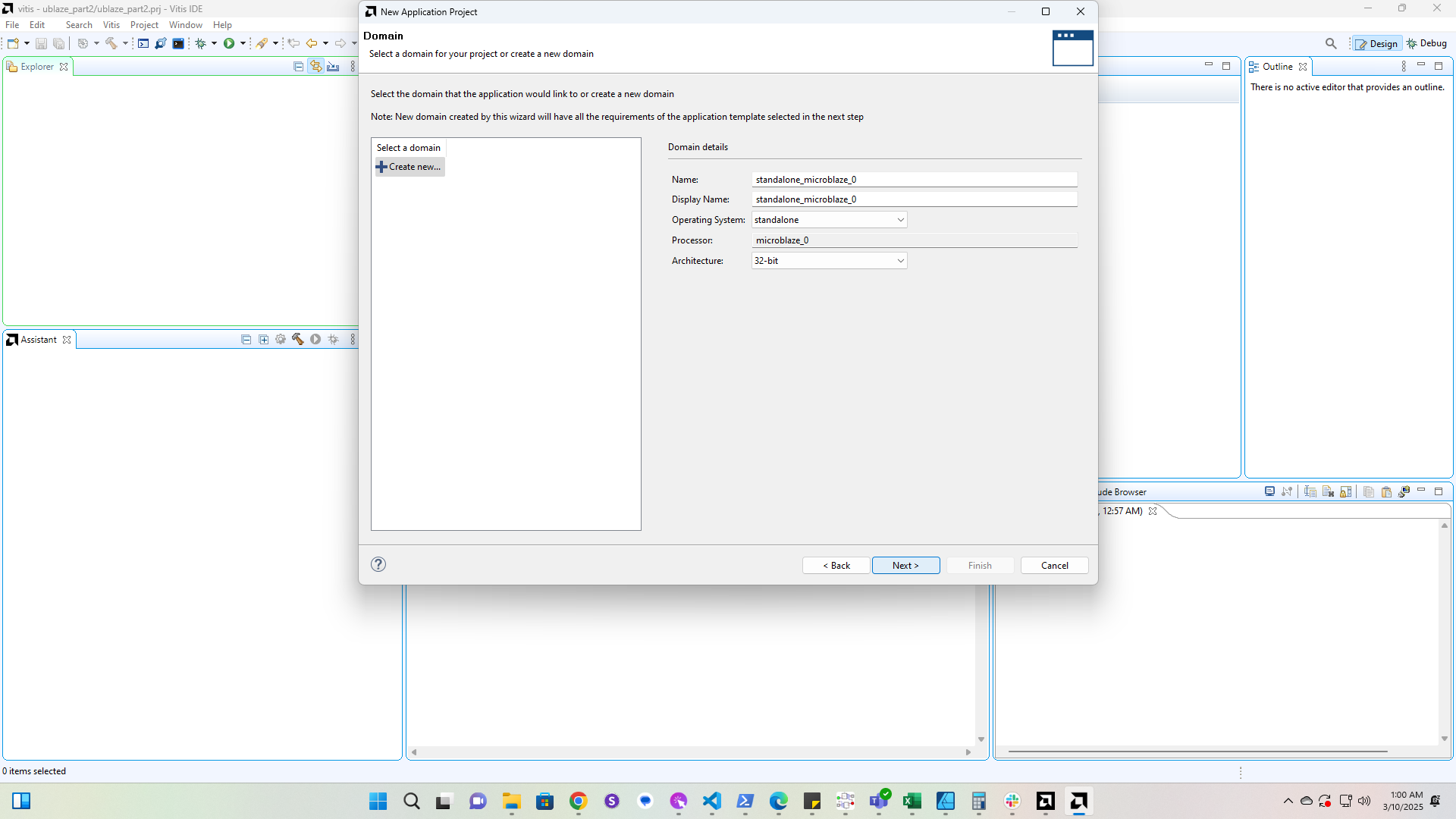Image resolution: width=1456 pixels, height=819 pixels.
Task: Click the hammer build icon in the Assistant panel
Action: pyautogui.click(x=298, y=339)
